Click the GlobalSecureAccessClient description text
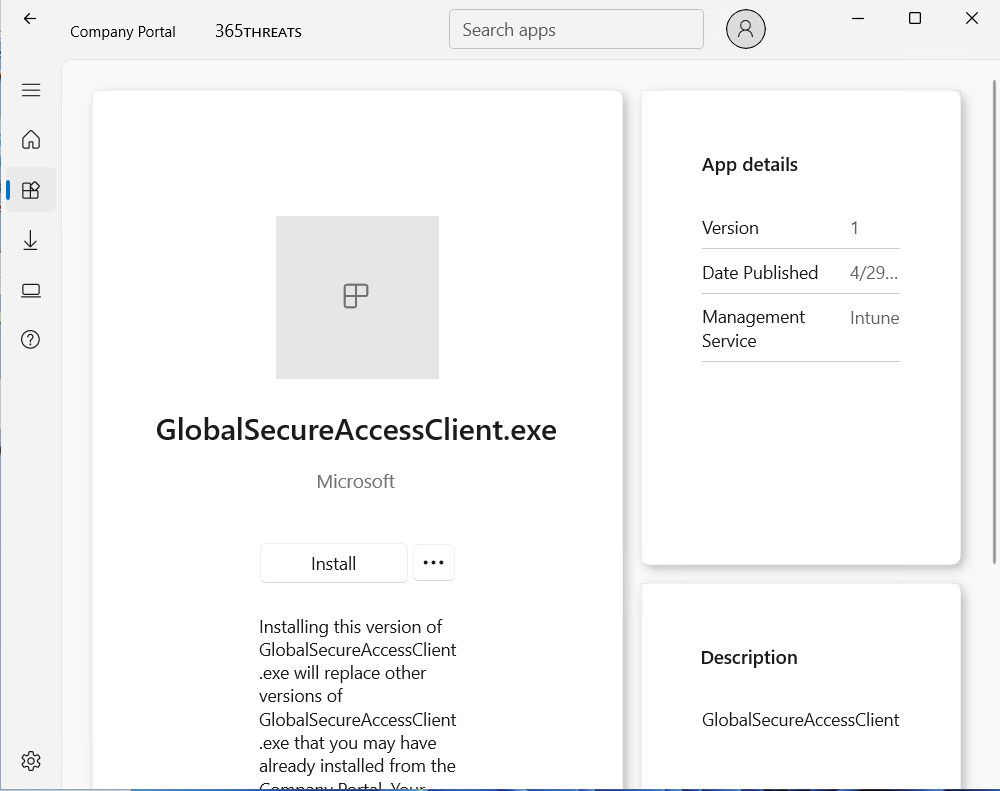This screenshot has width=1000, height=791. tap(800, 720)
